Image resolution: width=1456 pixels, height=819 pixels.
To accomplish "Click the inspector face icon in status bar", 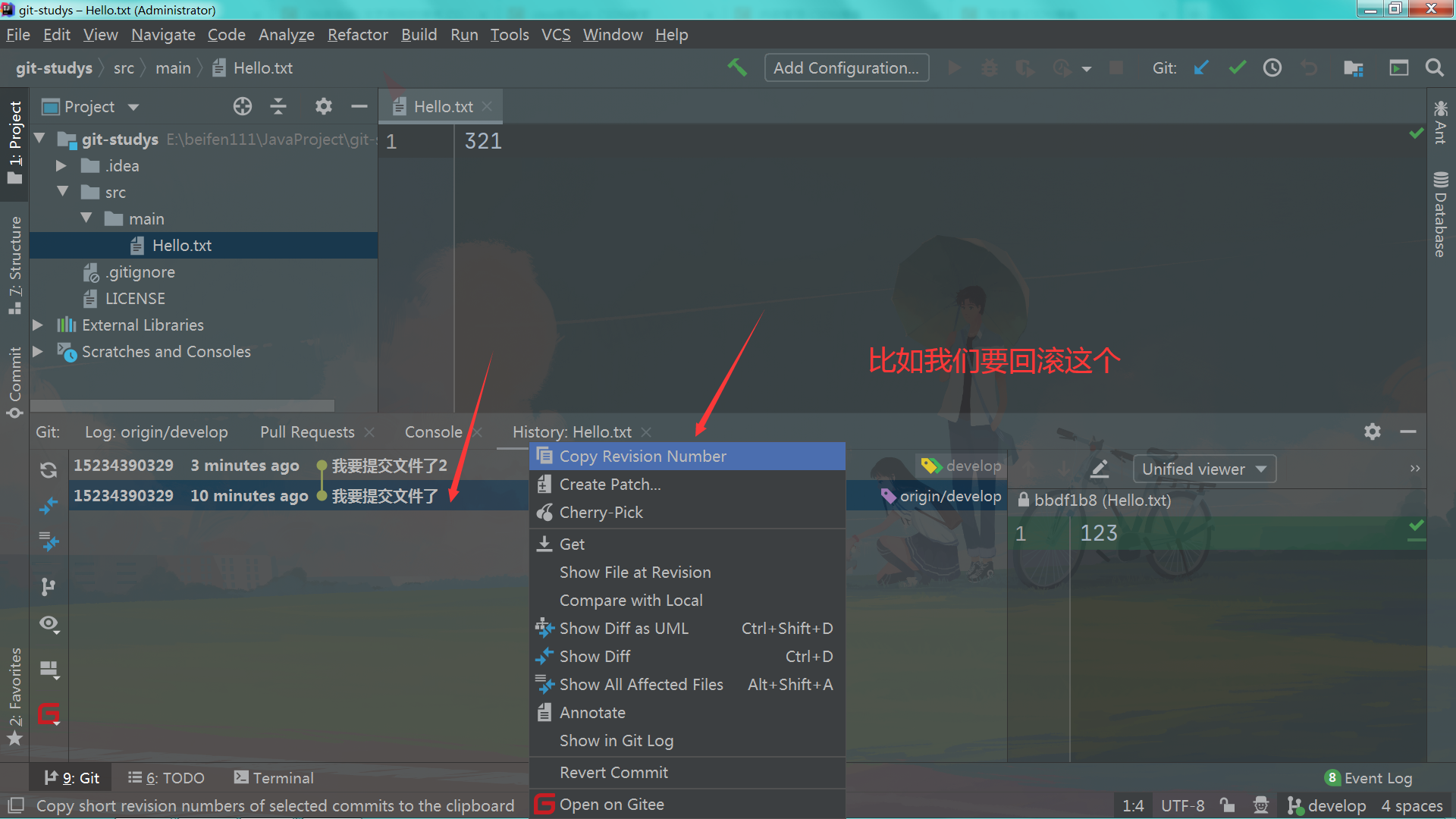I will point(1261,805).
